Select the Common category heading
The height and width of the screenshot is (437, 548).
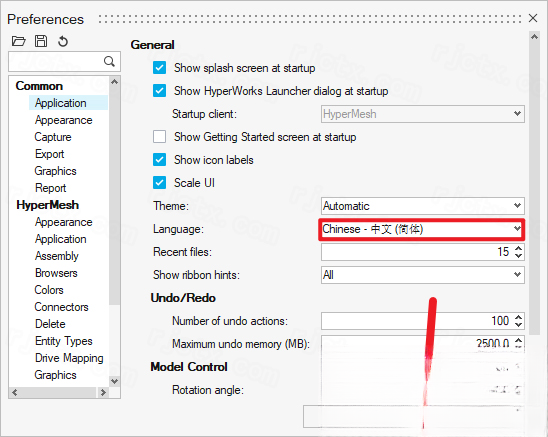point(39,86)
